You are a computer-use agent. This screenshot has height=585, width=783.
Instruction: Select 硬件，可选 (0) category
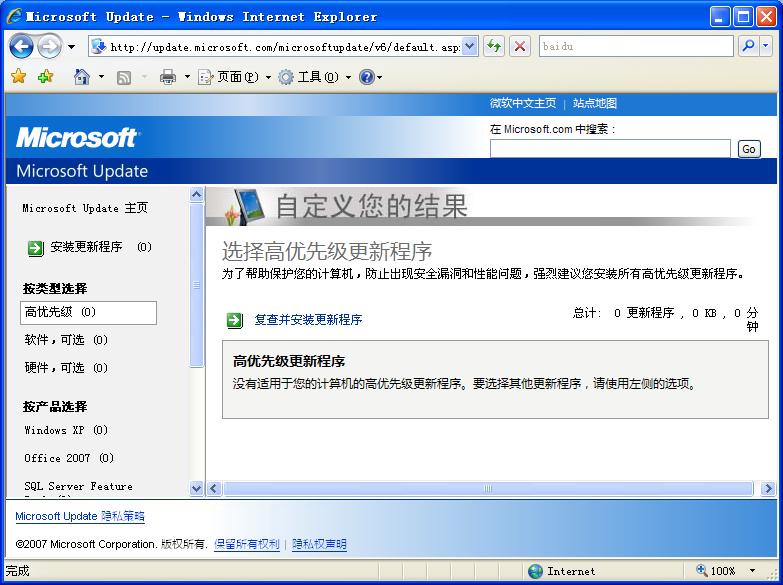pos(66,368)
